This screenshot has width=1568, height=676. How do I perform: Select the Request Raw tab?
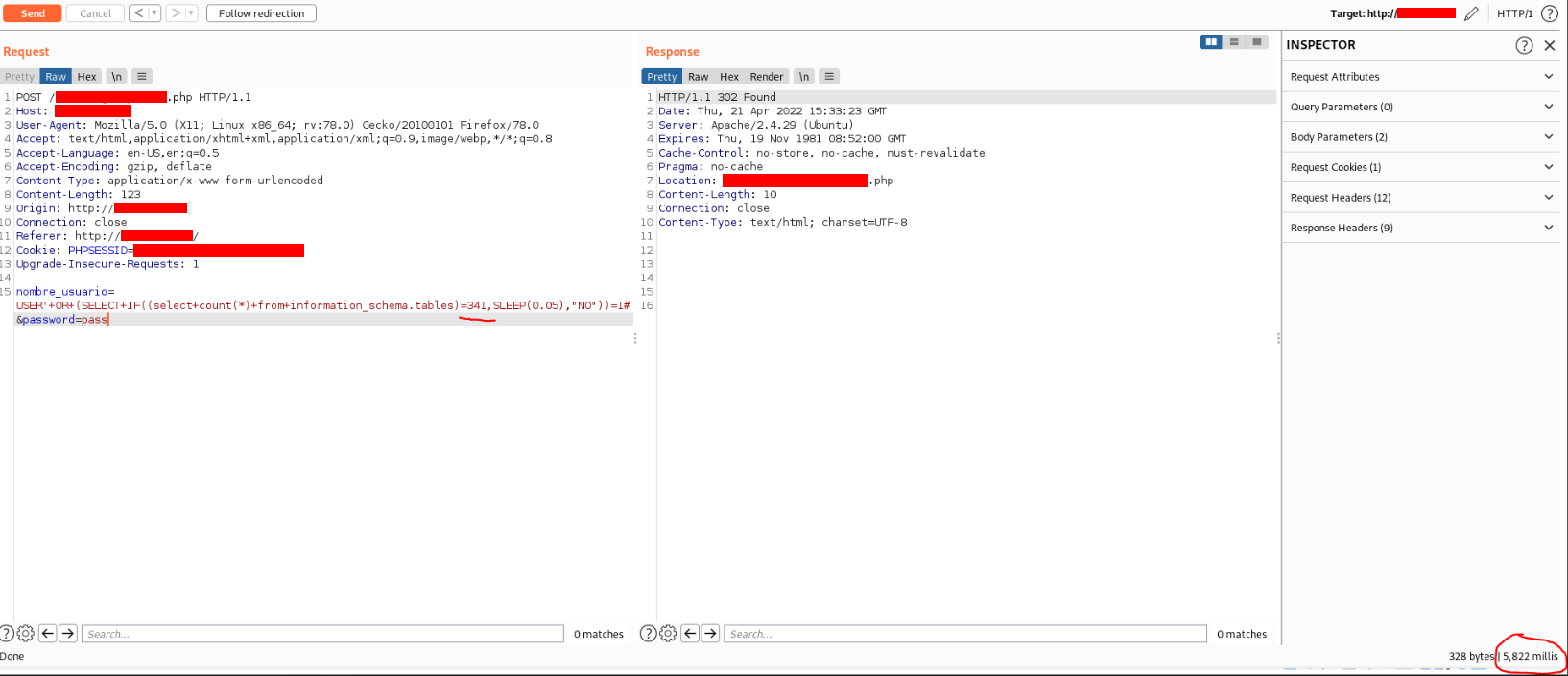pyautogui.click(x=56, y=77)
